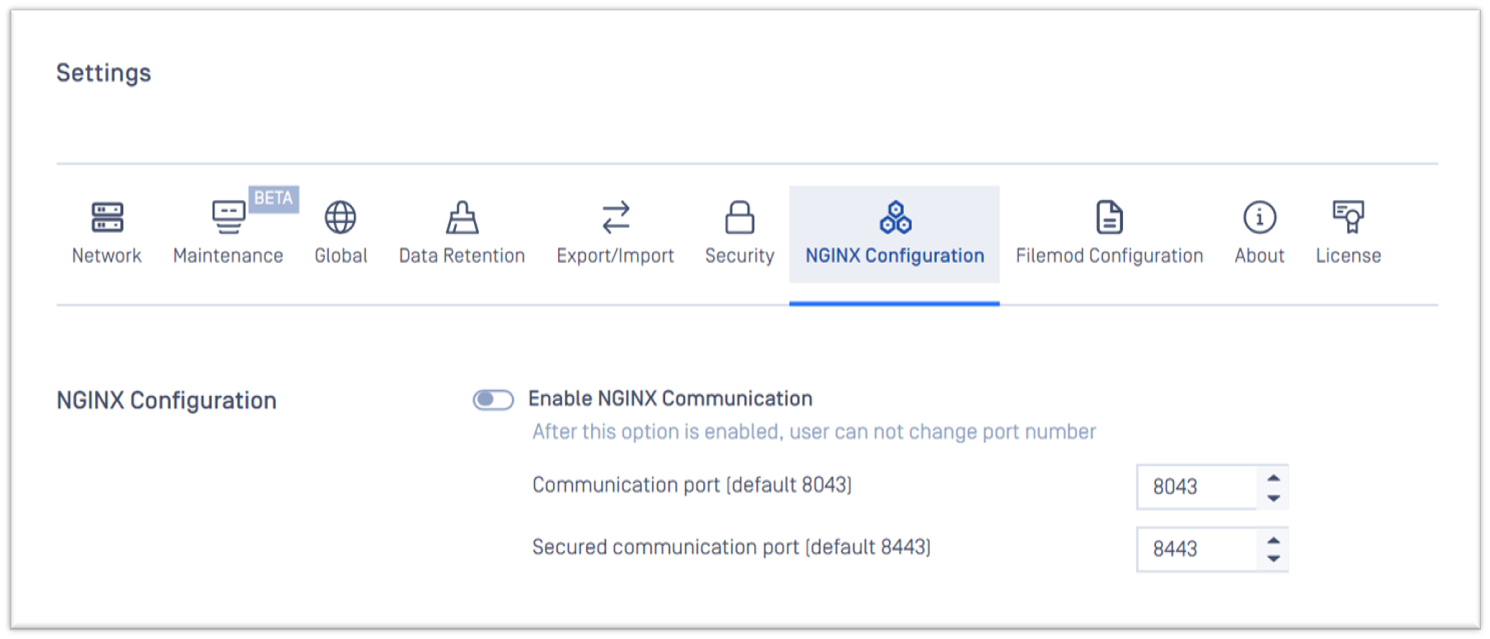The width and height of the screenshot is (1490, 639).
Task: Go to the Global tab label
Action: point(341,256)
